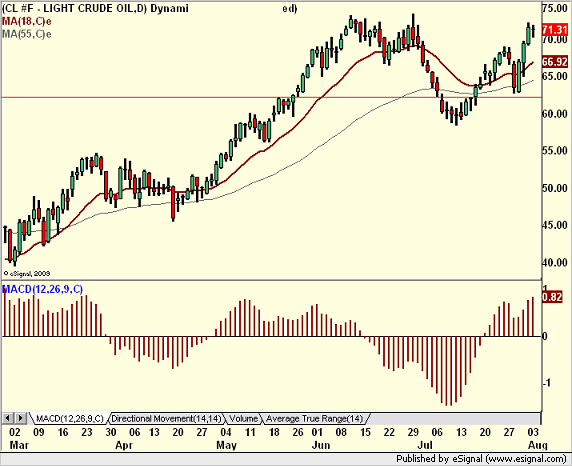Open the eSignal website link in footer
This screenshot has height=466, width=572.
coord(525,458)
